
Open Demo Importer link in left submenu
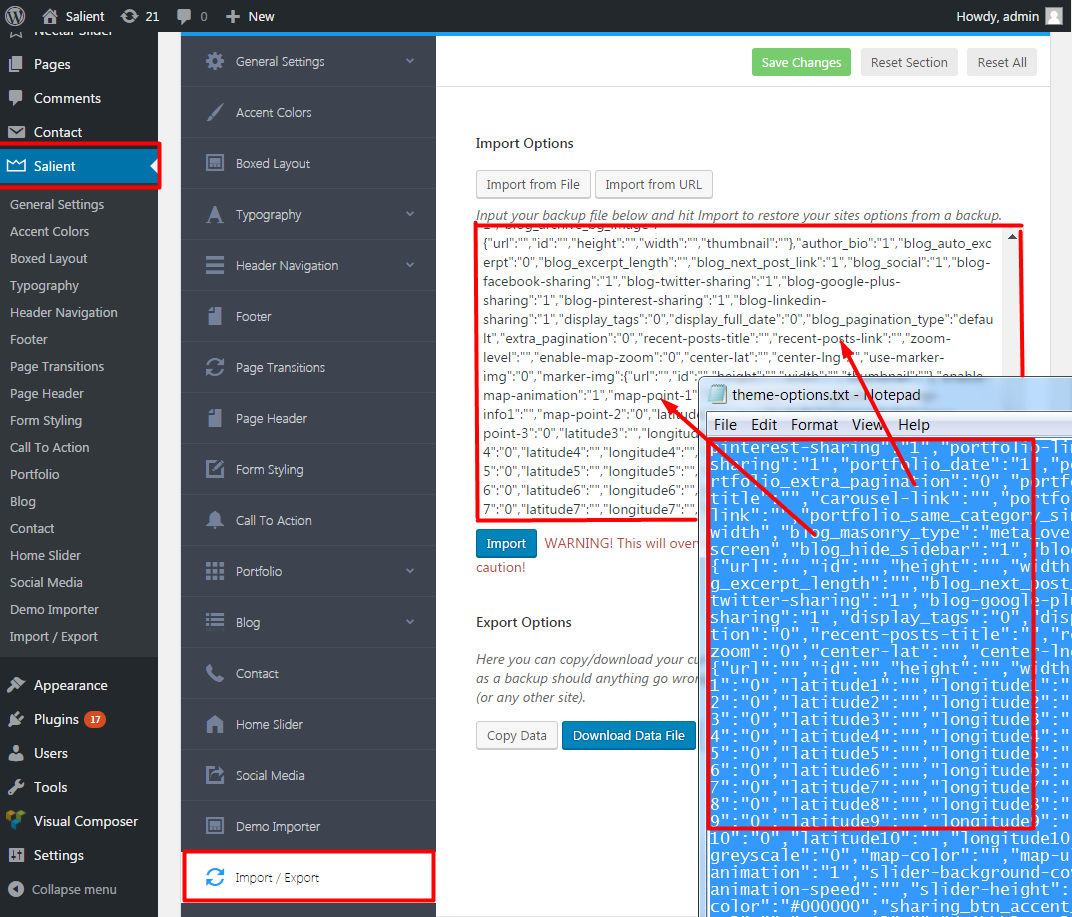54,609
